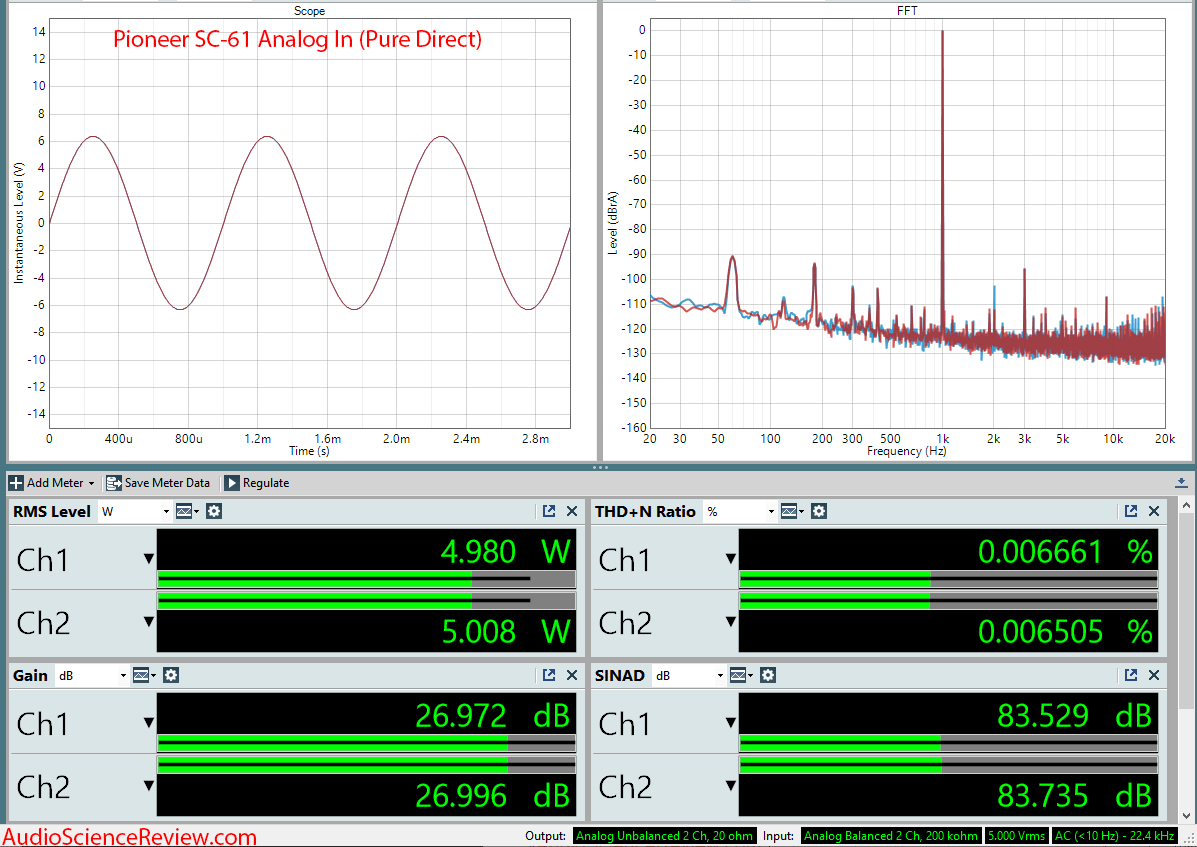Pop out the RMS Level meter
Viewport: 1197px width, 847px height.
[549, 511]
